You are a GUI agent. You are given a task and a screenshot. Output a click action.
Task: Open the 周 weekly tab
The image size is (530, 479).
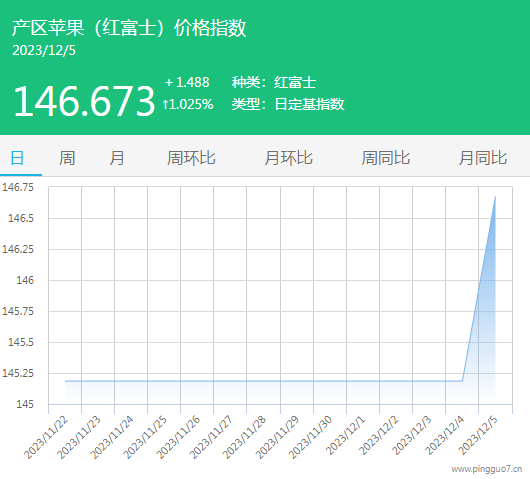67,158
